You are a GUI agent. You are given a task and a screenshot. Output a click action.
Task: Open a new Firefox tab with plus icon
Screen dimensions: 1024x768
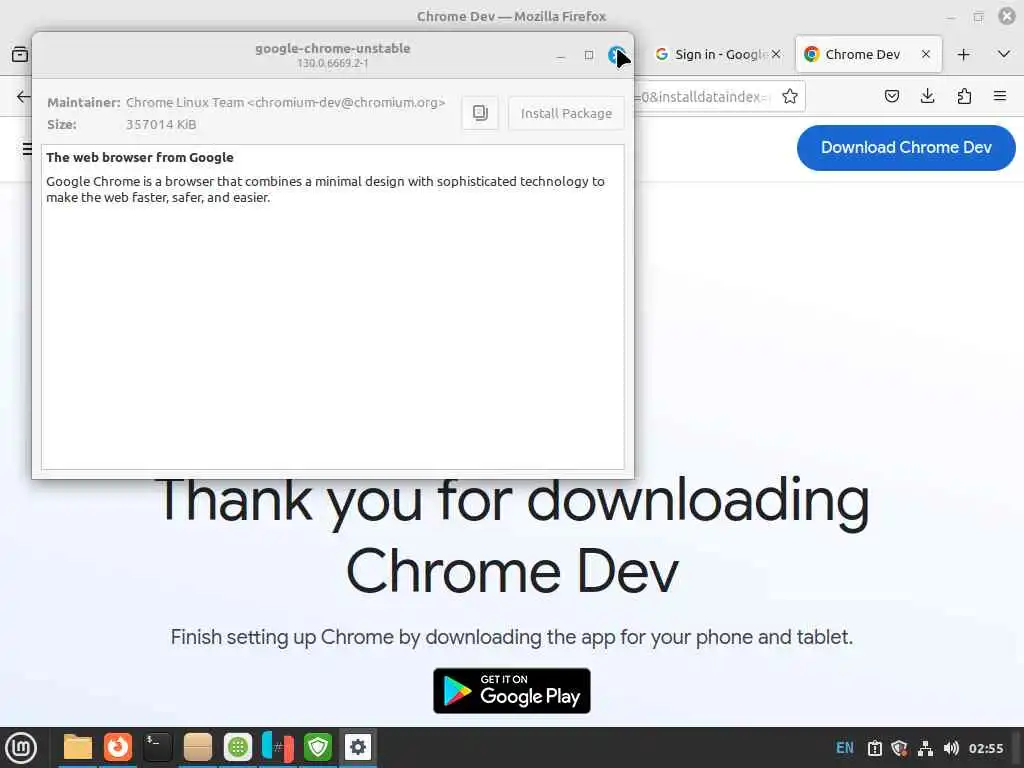coord(963,54)
